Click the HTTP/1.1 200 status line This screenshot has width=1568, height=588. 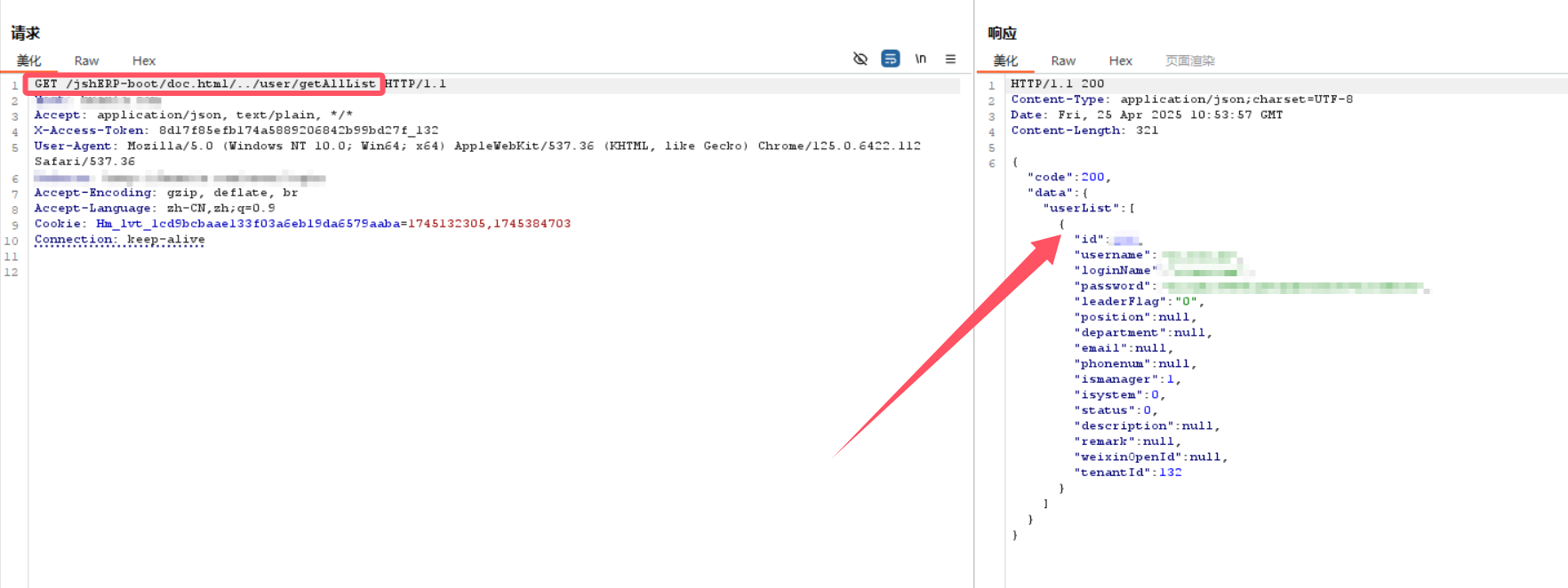[x=1057, y=83]
